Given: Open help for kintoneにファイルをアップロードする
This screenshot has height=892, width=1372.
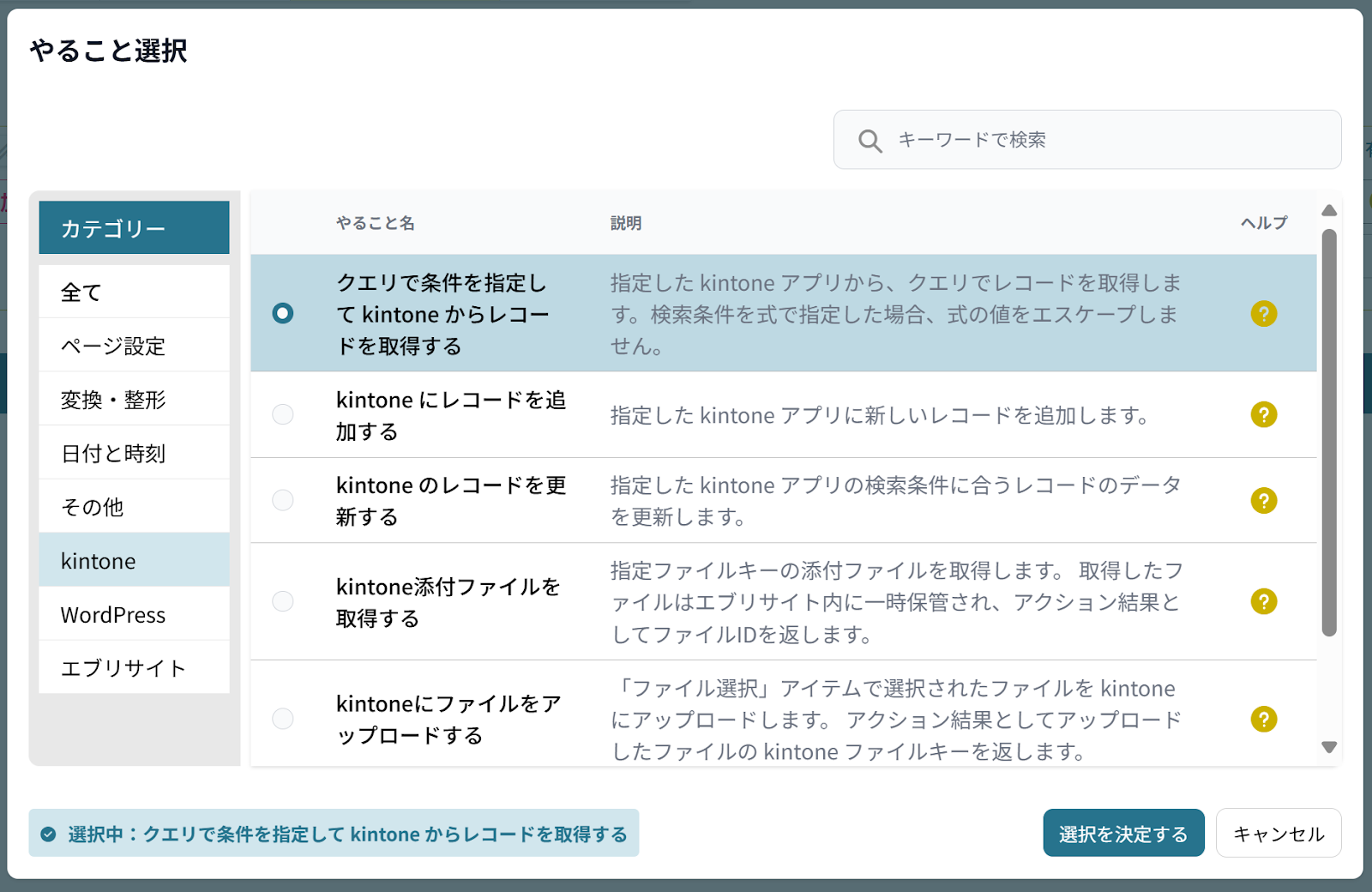Looking at the screenshot, I should pyautogui.click(x=1263, y=720).
